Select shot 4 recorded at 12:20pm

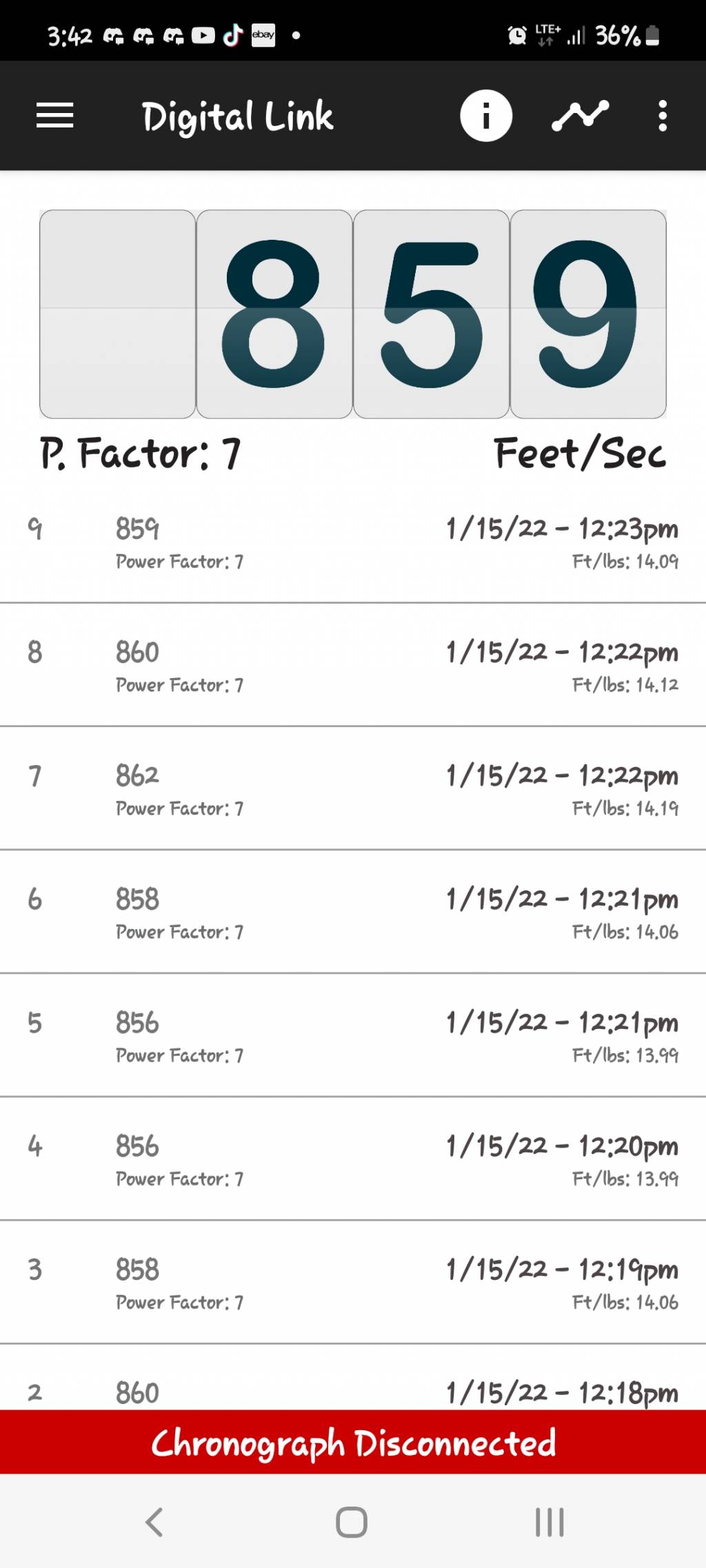353,1159
